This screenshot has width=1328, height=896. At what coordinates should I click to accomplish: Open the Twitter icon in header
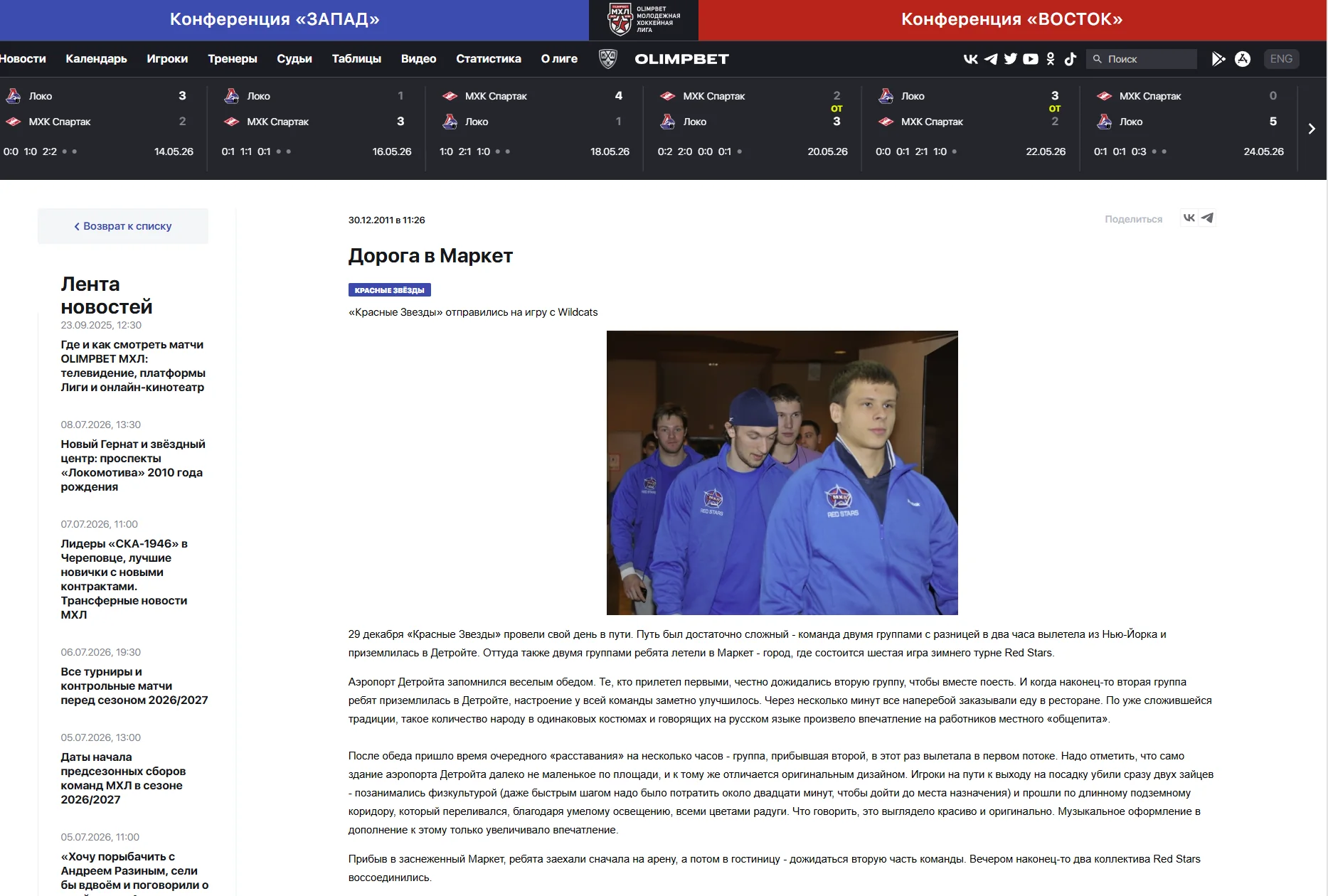(x=1010, y=59)
